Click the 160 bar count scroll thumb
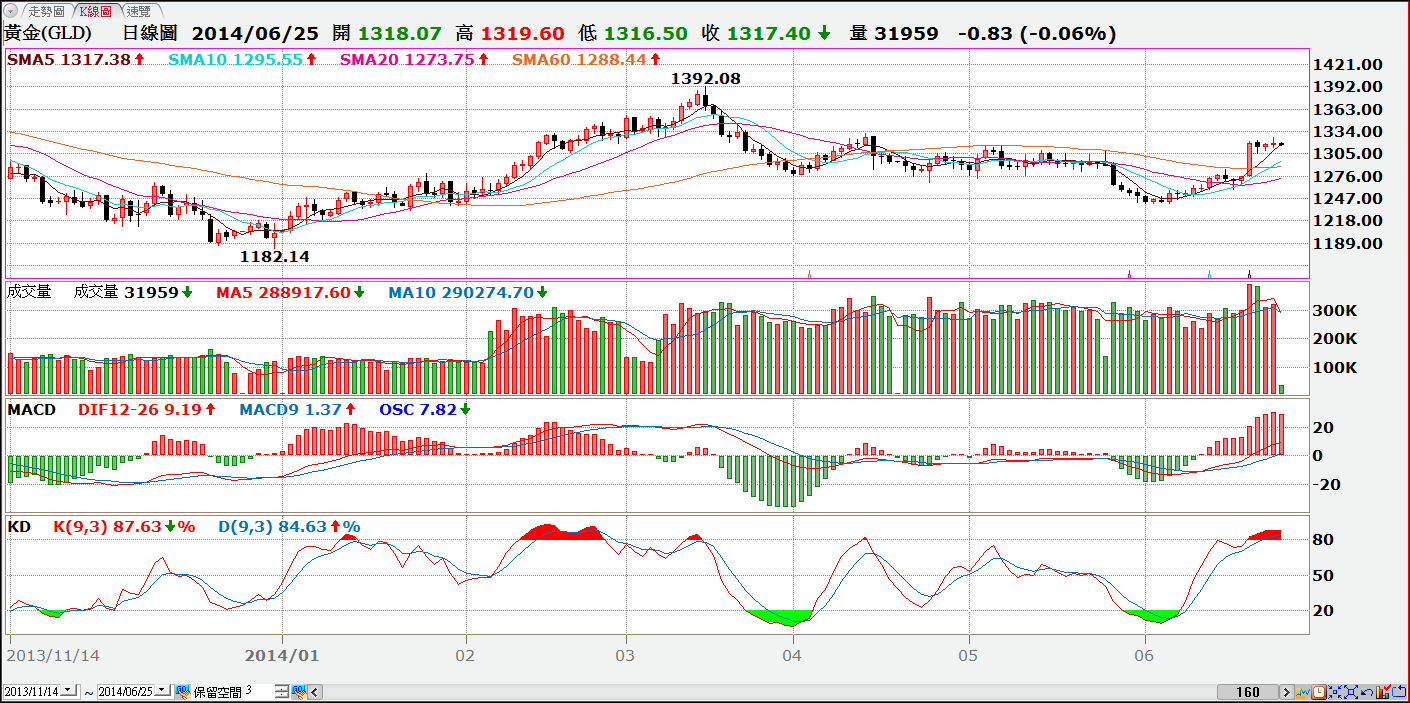Viewport: 1410px width, 703px height. [x=1248, y=692]
